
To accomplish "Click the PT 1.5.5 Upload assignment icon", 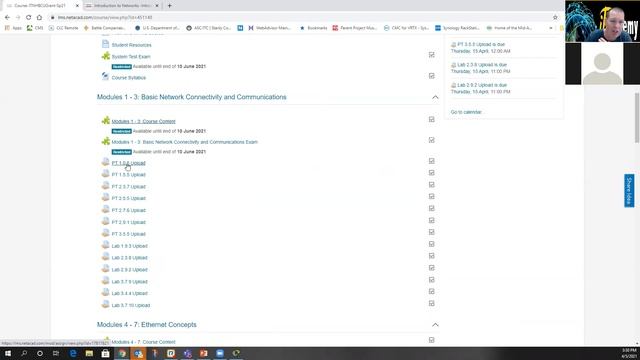I will coord(106,174).
